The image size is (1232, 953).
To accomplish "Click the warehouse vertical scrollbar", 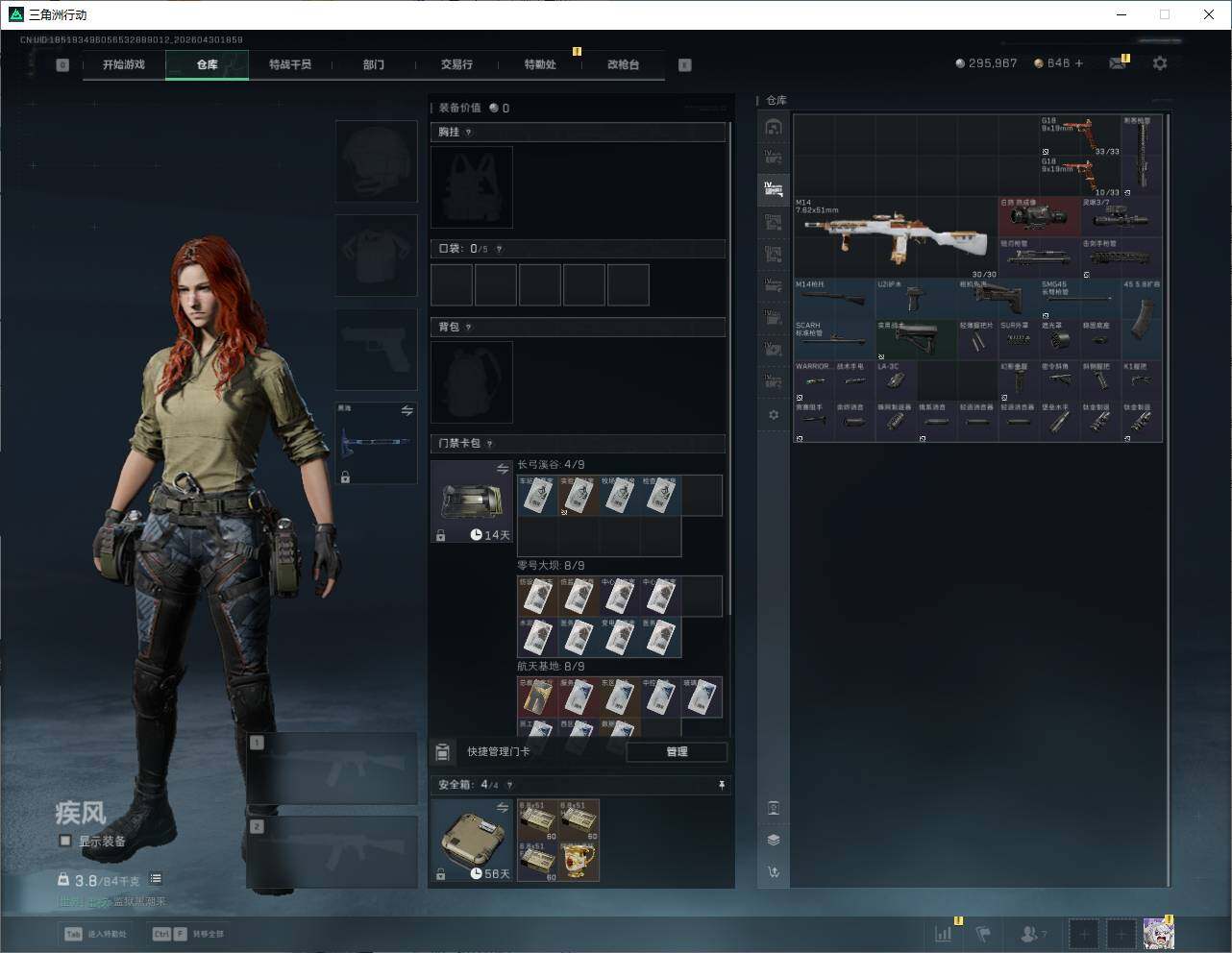I will point(1169,500).
